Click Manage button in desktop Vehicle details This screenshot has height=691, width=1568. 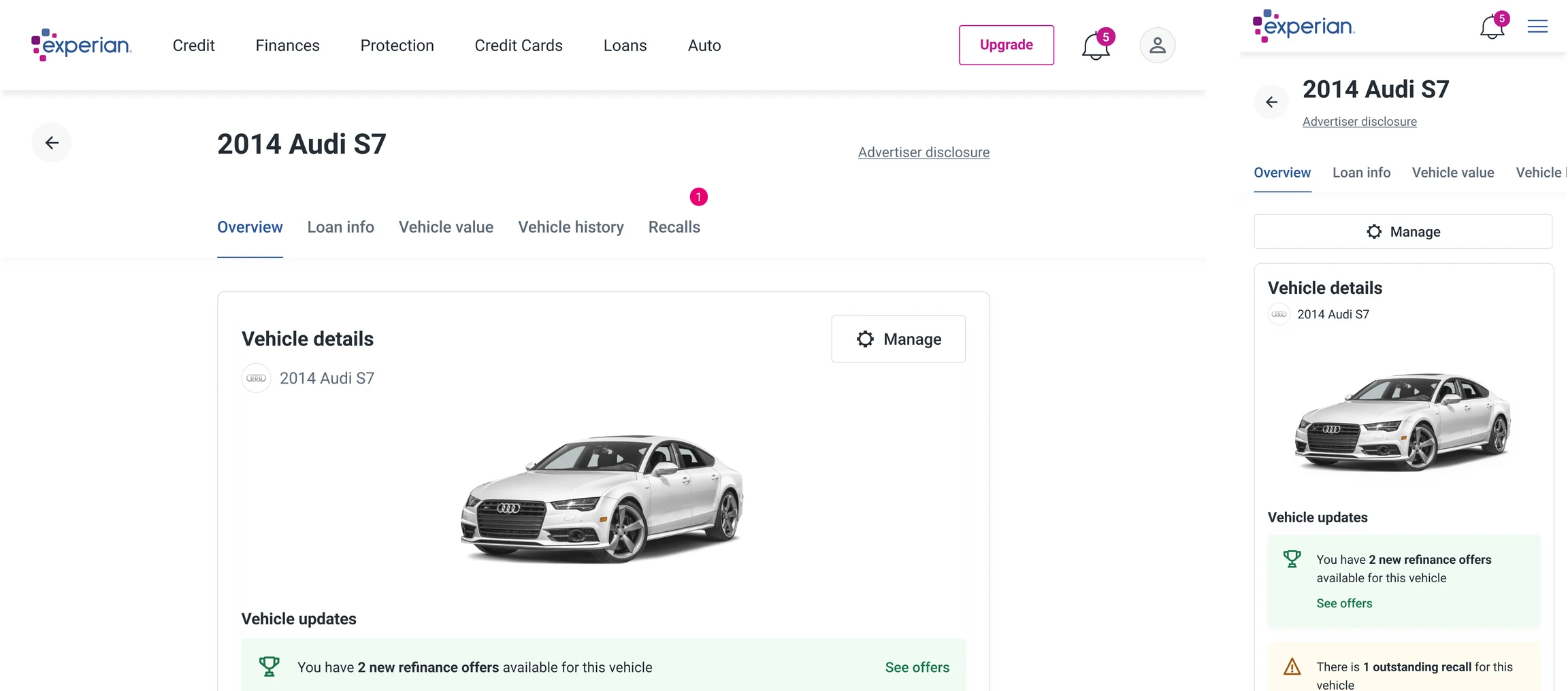898,339
